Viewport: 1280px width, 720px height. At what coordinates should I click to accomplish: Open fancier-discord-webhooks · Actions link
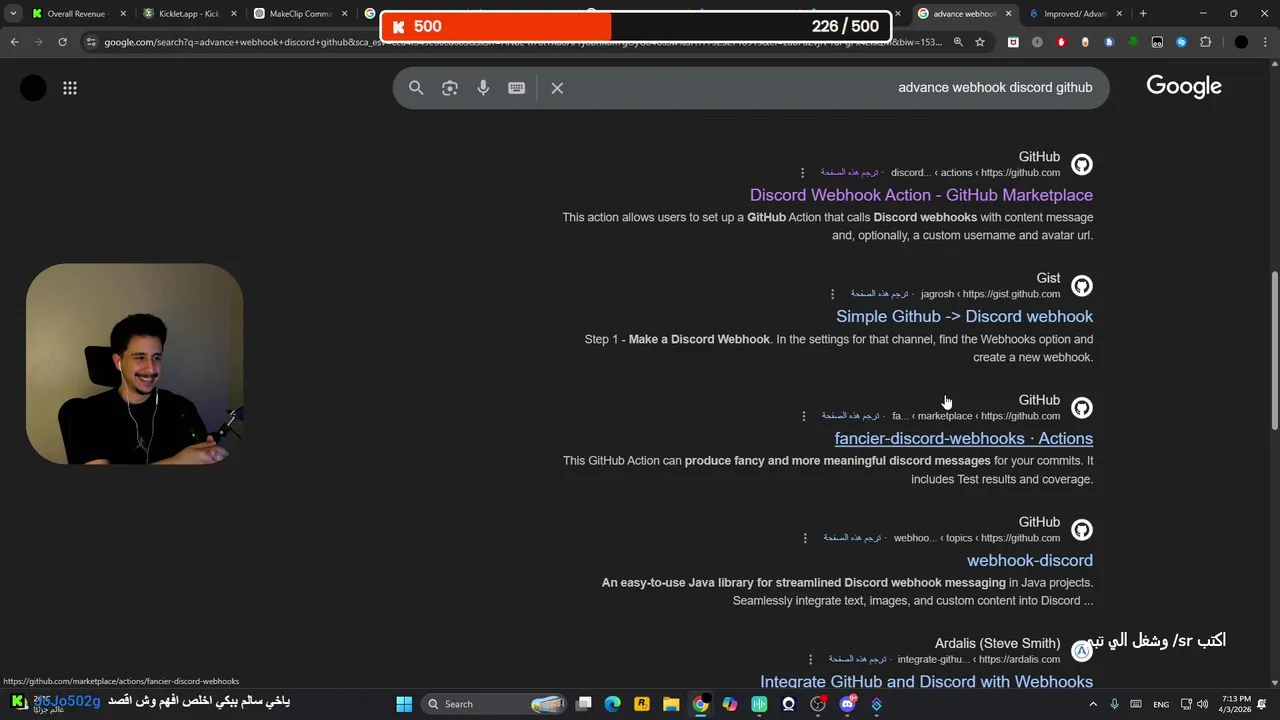tap(964, 438)
